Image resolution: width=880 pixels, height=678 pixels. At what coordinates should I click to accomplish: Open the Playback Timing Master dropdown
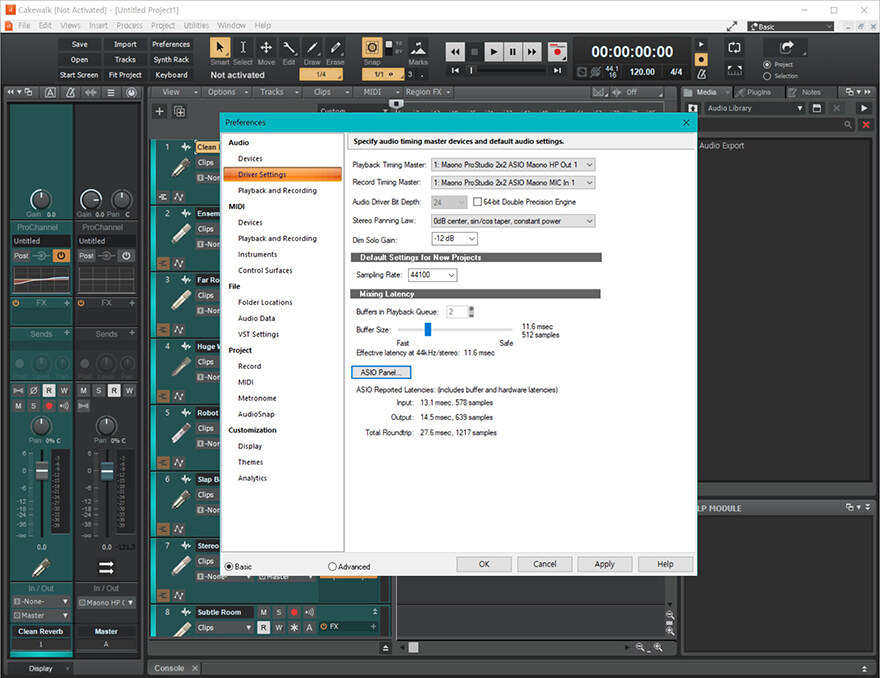[512, 164]
